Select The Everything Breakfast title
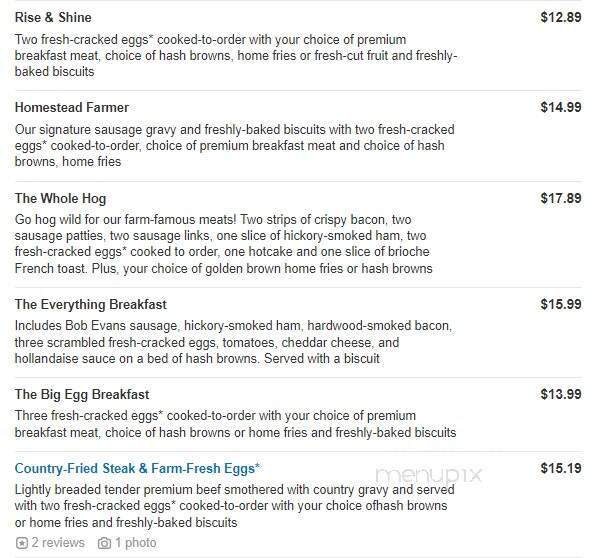 [90, 304]
